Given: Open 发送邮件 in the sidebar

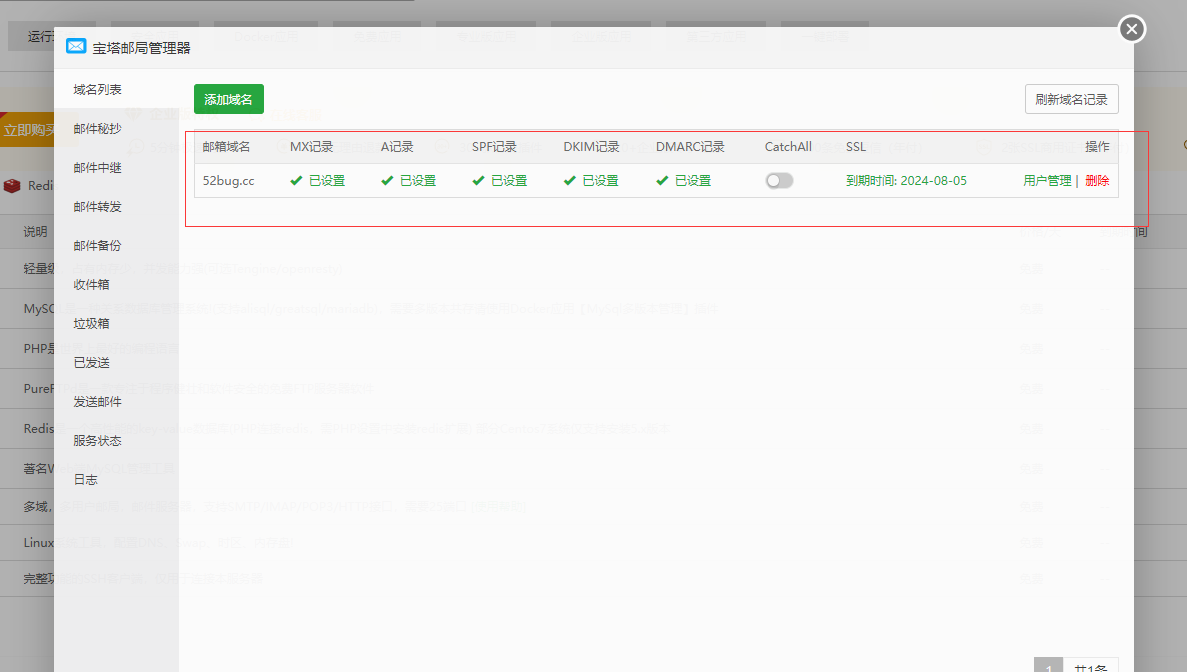Looking at the screenshot, I should (x=98, y=401).
